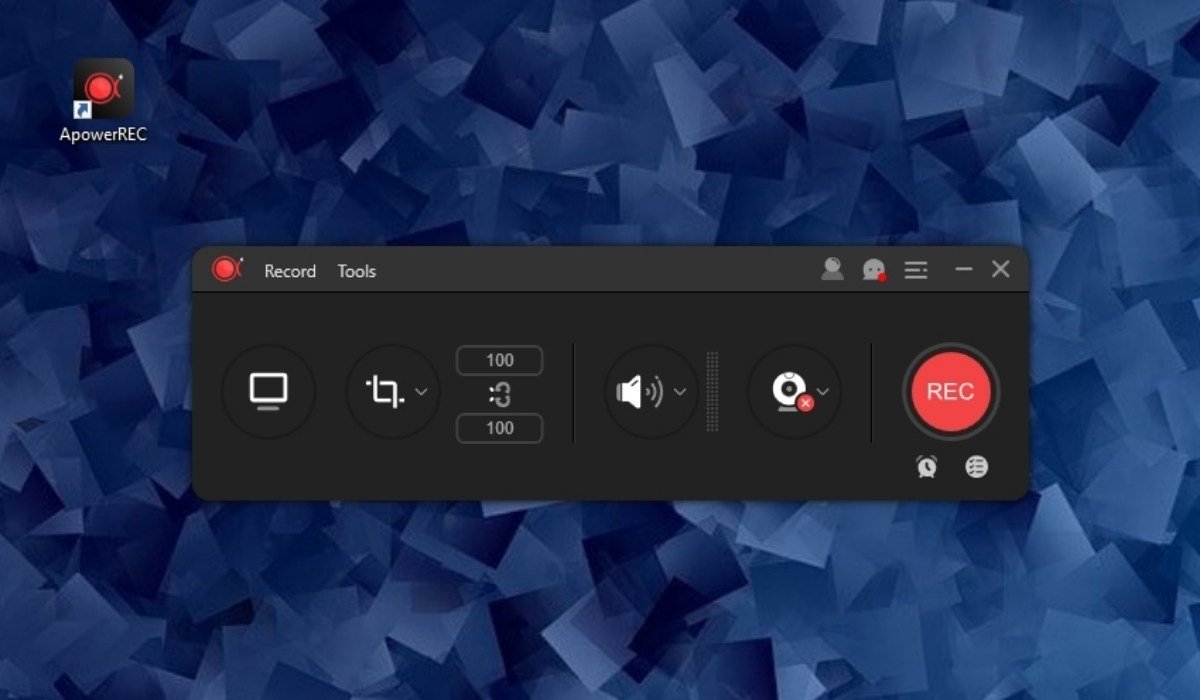Toggle the webcam recording
Image resolution: width=1200 pixels, height=700 pixels.
point(791,391)
